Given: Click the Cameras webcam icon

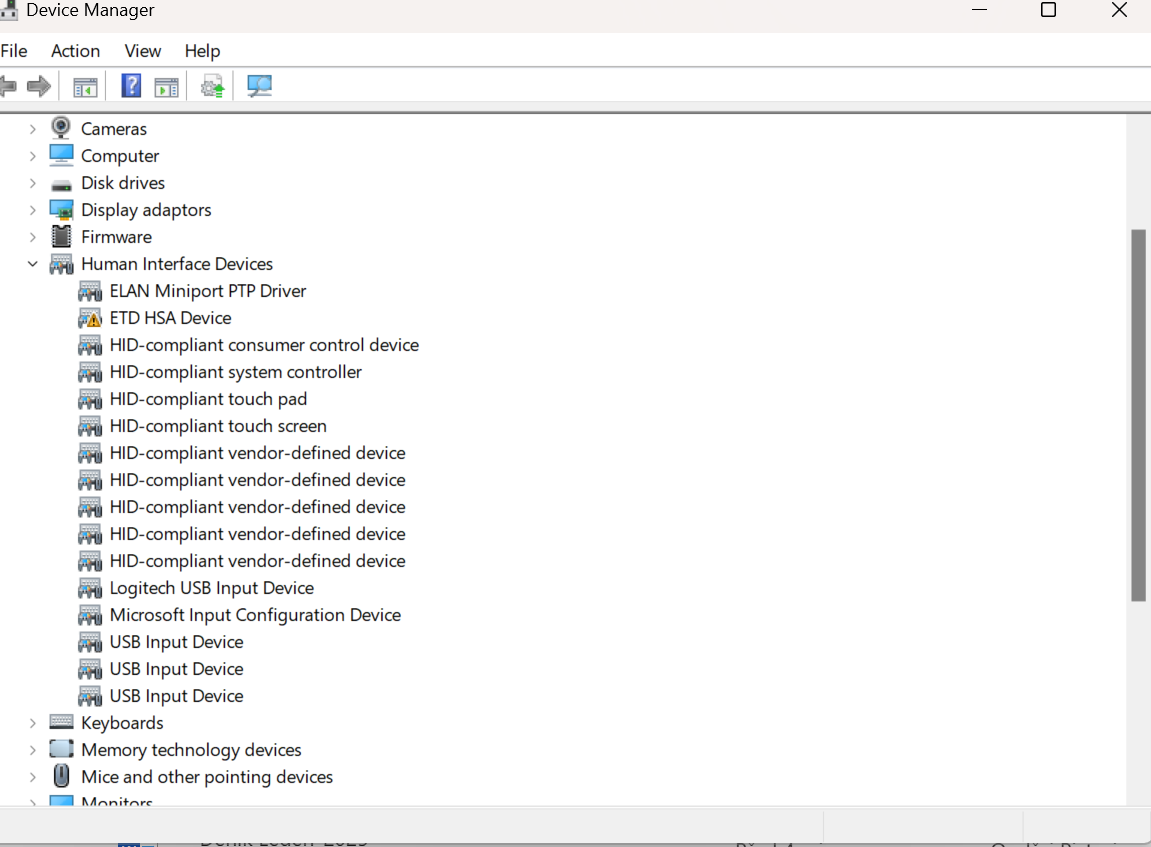Looking at the screenshot, I should click(61, 128).
